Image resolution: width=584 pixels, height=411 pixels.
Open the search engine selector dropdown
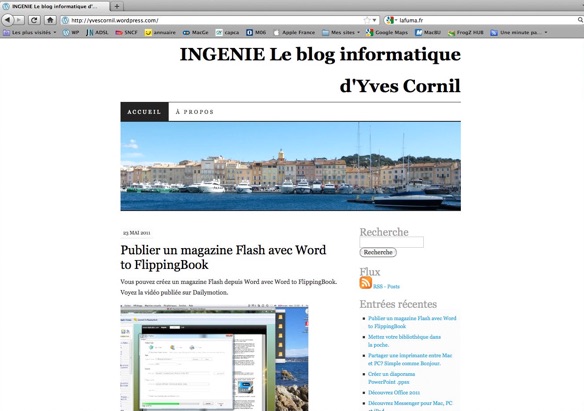[391, 20]
